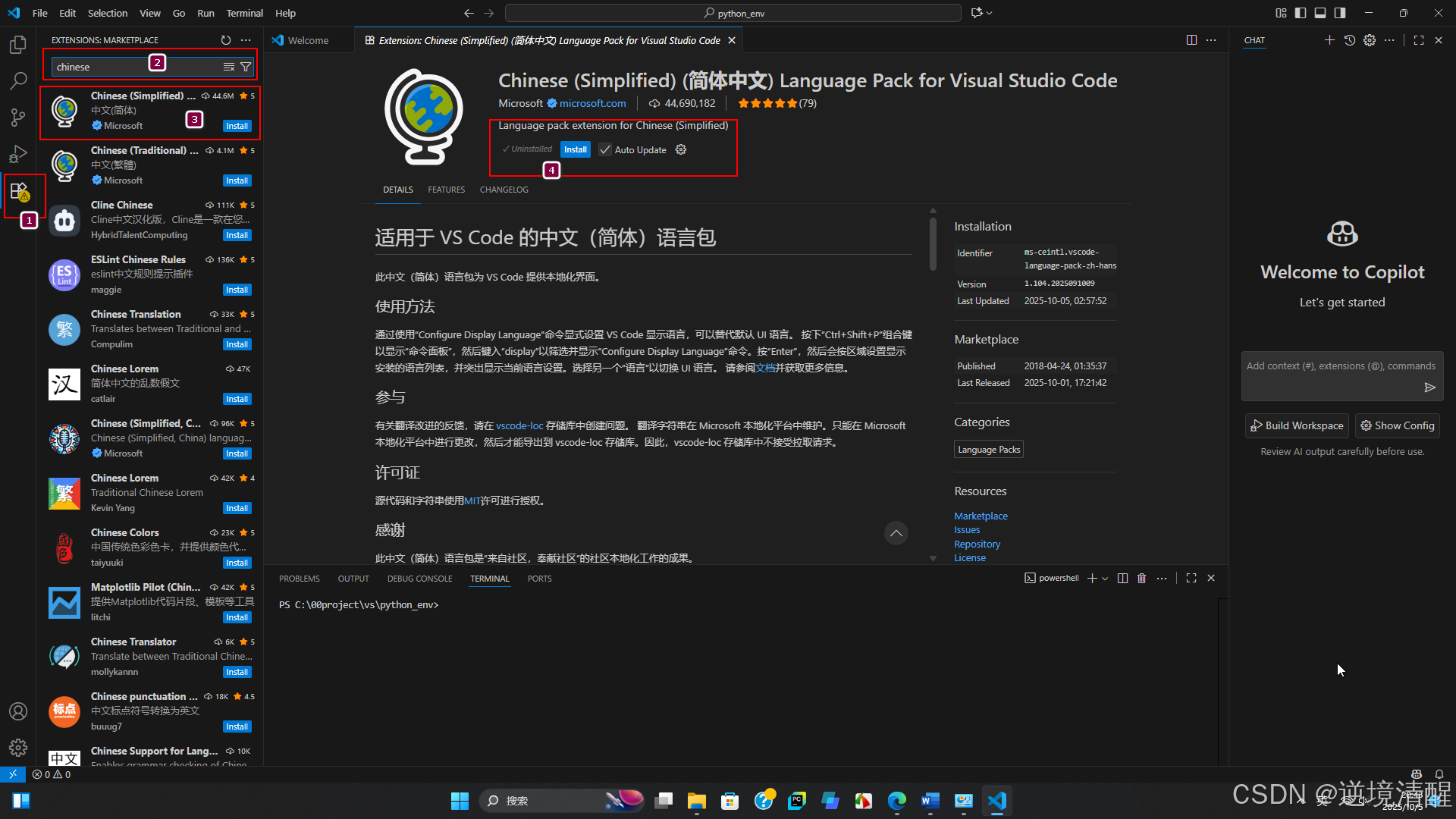Open the Run and Debug view
Image resolution: width=1456 pixels, height=819 pixels.
coord(18,154)
